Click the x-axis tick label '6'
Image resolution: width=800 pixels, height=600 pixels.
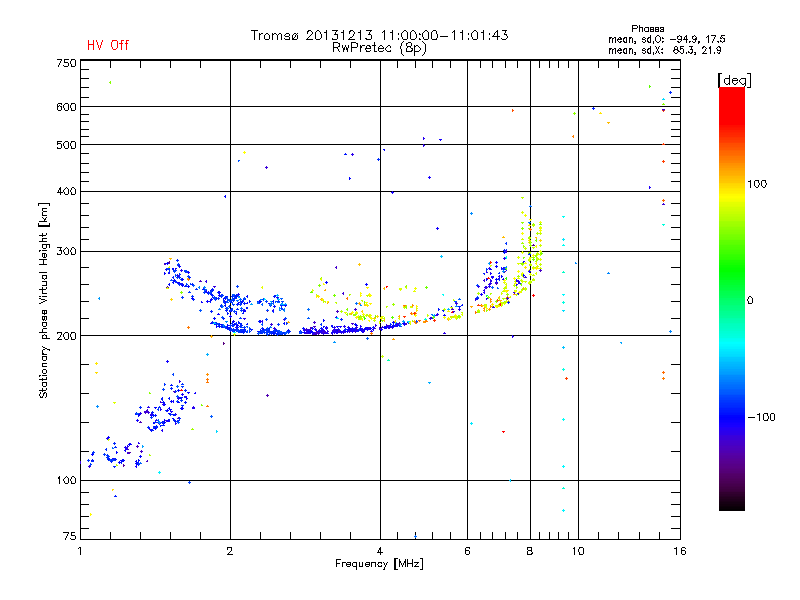pyautogui.click(x=467, y=551)
